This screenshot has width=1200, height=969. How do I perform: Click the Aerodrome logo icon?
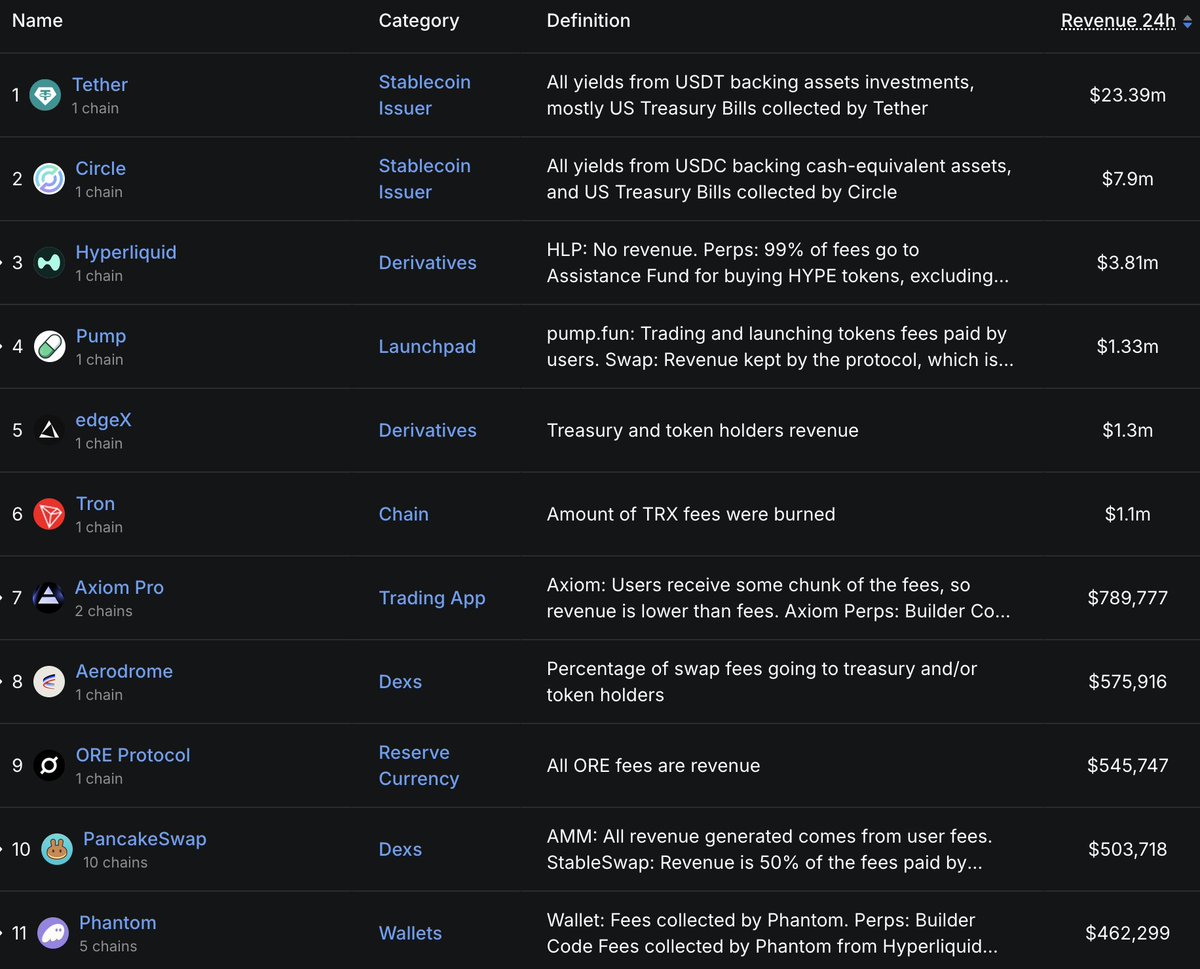click(49, 682)
